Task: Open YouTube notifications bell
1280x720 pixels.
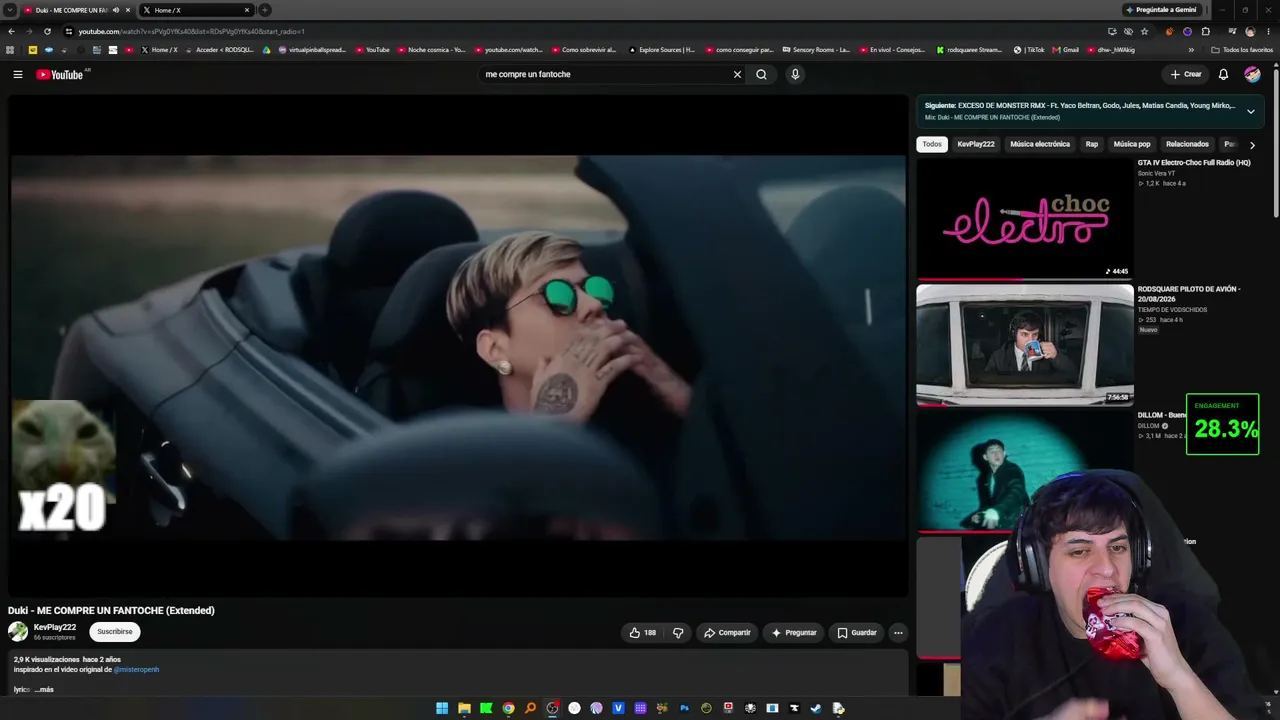Action: coord(1223,74)
